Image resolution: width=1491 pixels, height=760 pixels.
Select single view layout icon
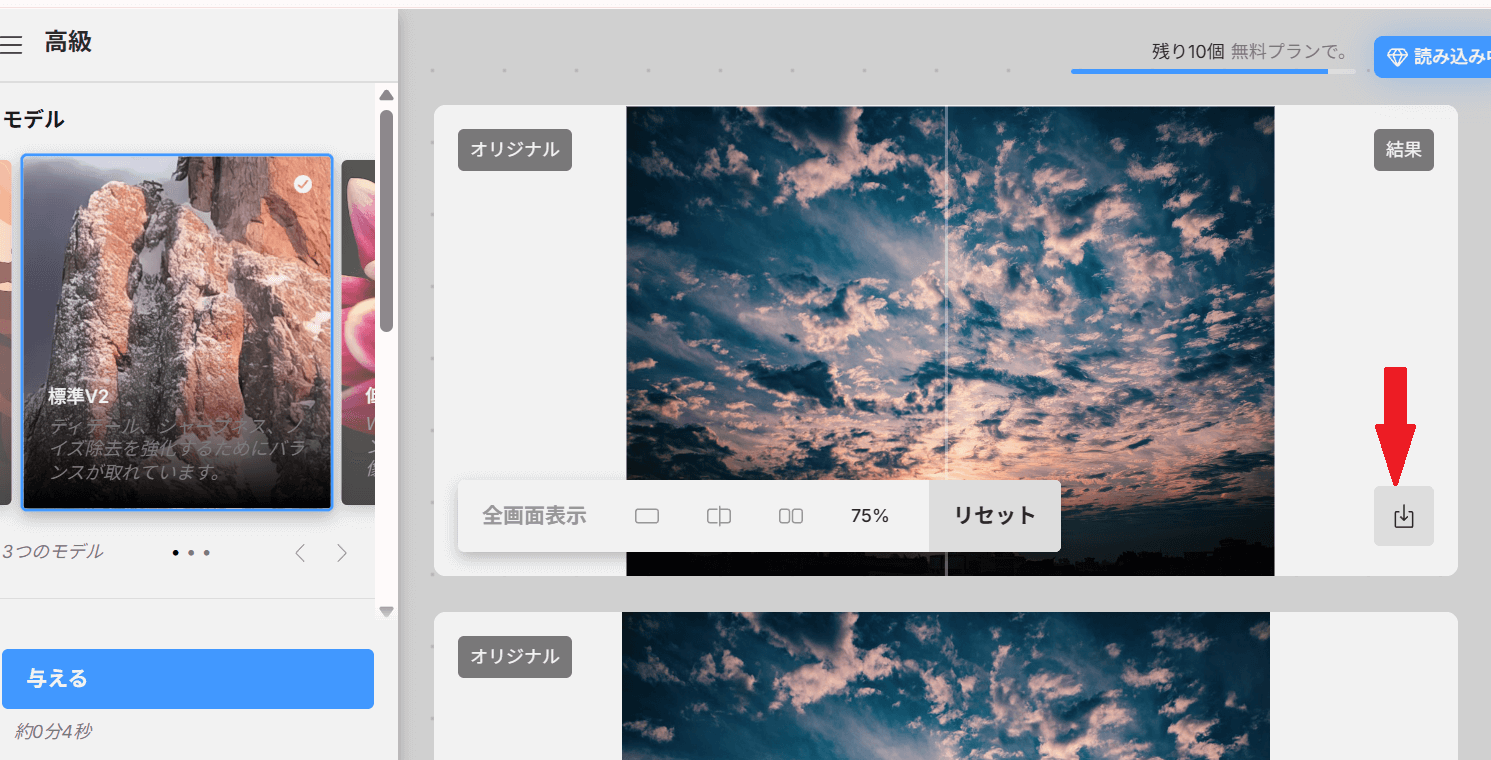click(647, 516)
